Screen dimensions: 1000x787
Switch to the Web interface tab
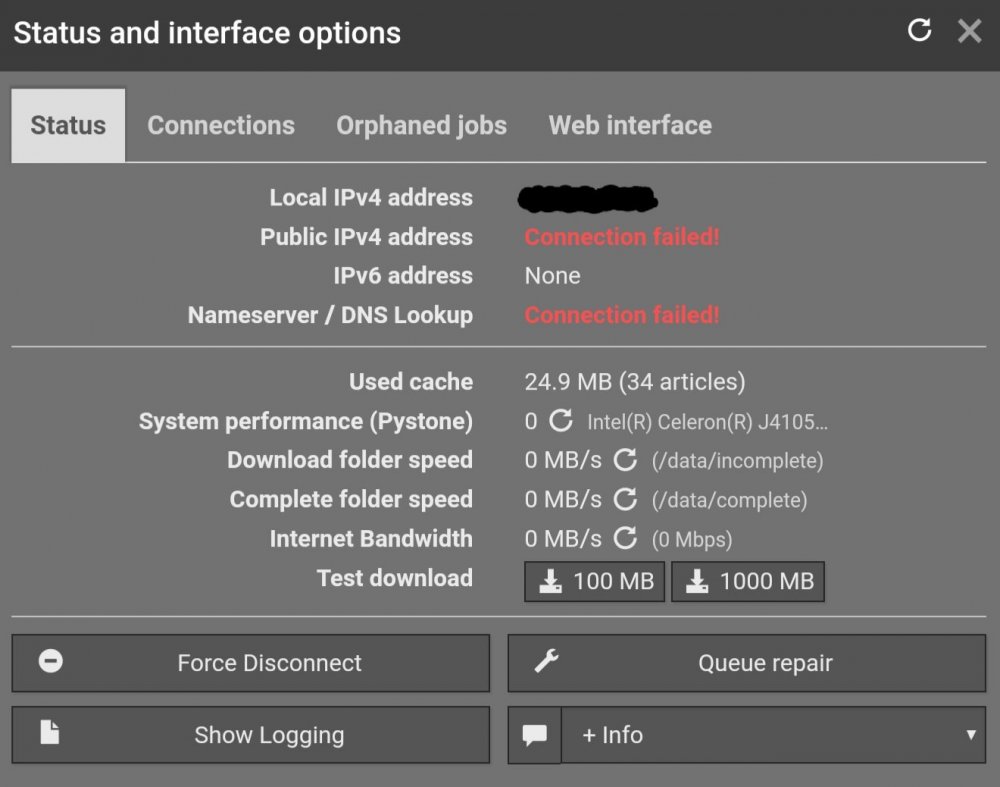[x=630, y=126]
